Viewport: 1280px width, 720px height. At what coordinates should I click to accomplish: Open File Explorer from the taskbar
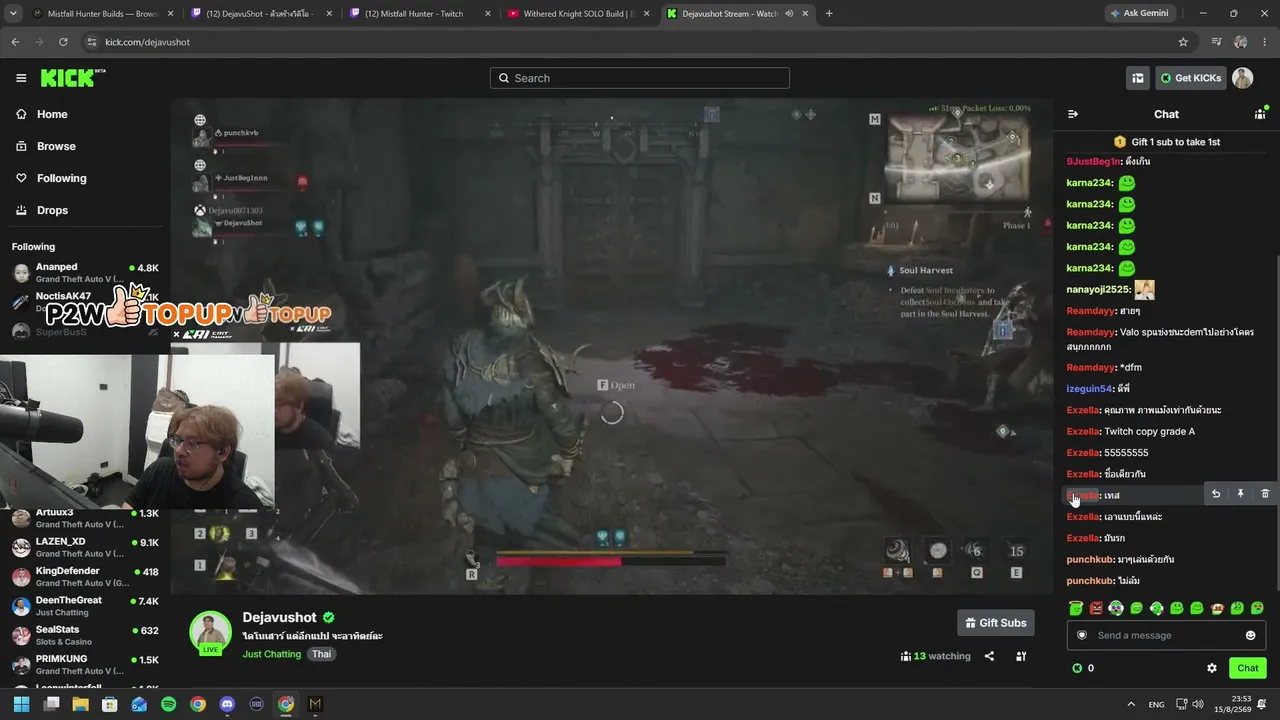[x=80, y=704]
